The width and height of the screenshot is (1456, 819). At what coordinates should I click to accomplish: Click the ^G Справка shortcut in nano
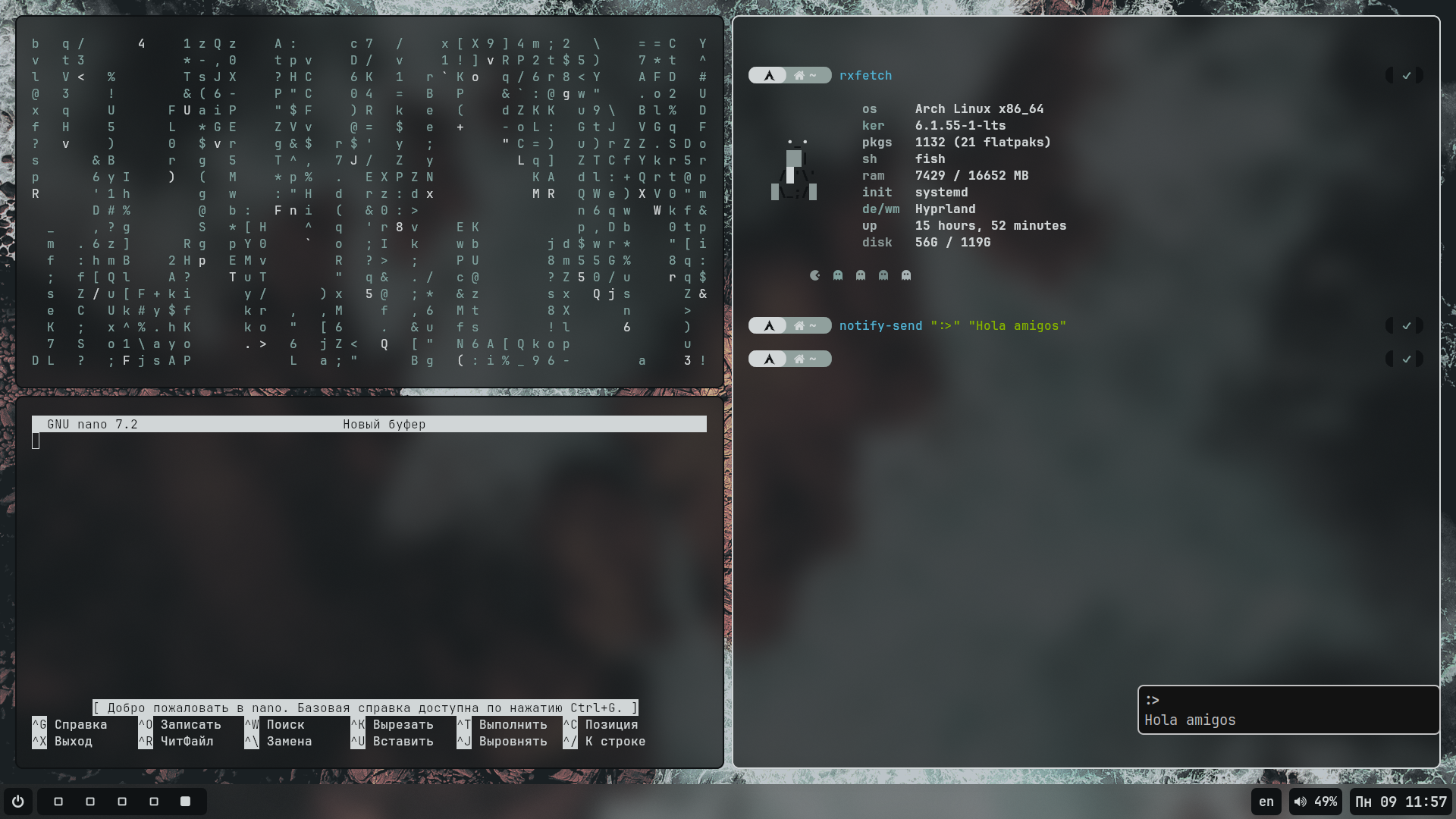(x=70, y=725)
